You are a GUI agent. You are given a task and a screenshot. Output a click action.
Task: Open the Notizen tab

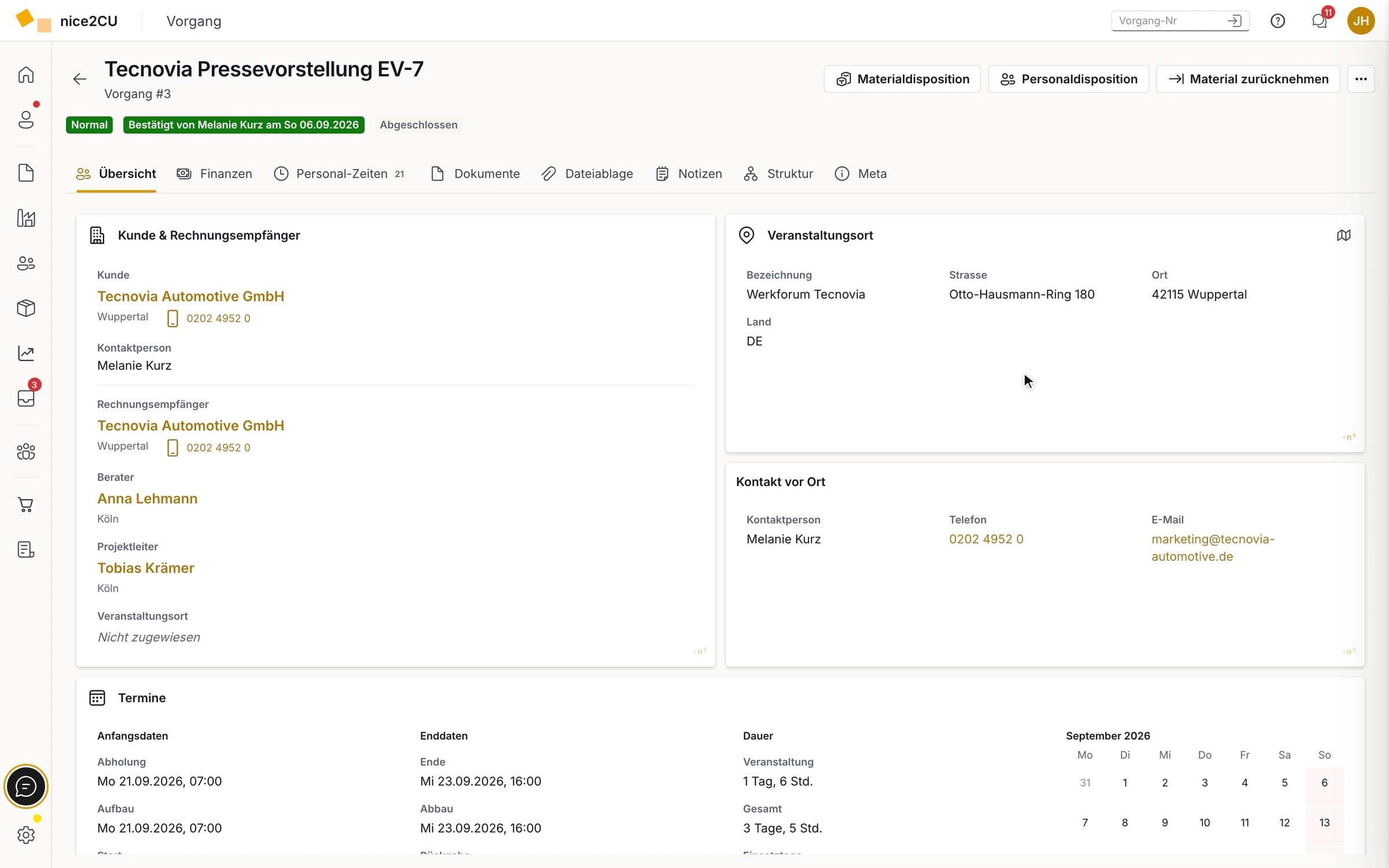click(689, 174)
